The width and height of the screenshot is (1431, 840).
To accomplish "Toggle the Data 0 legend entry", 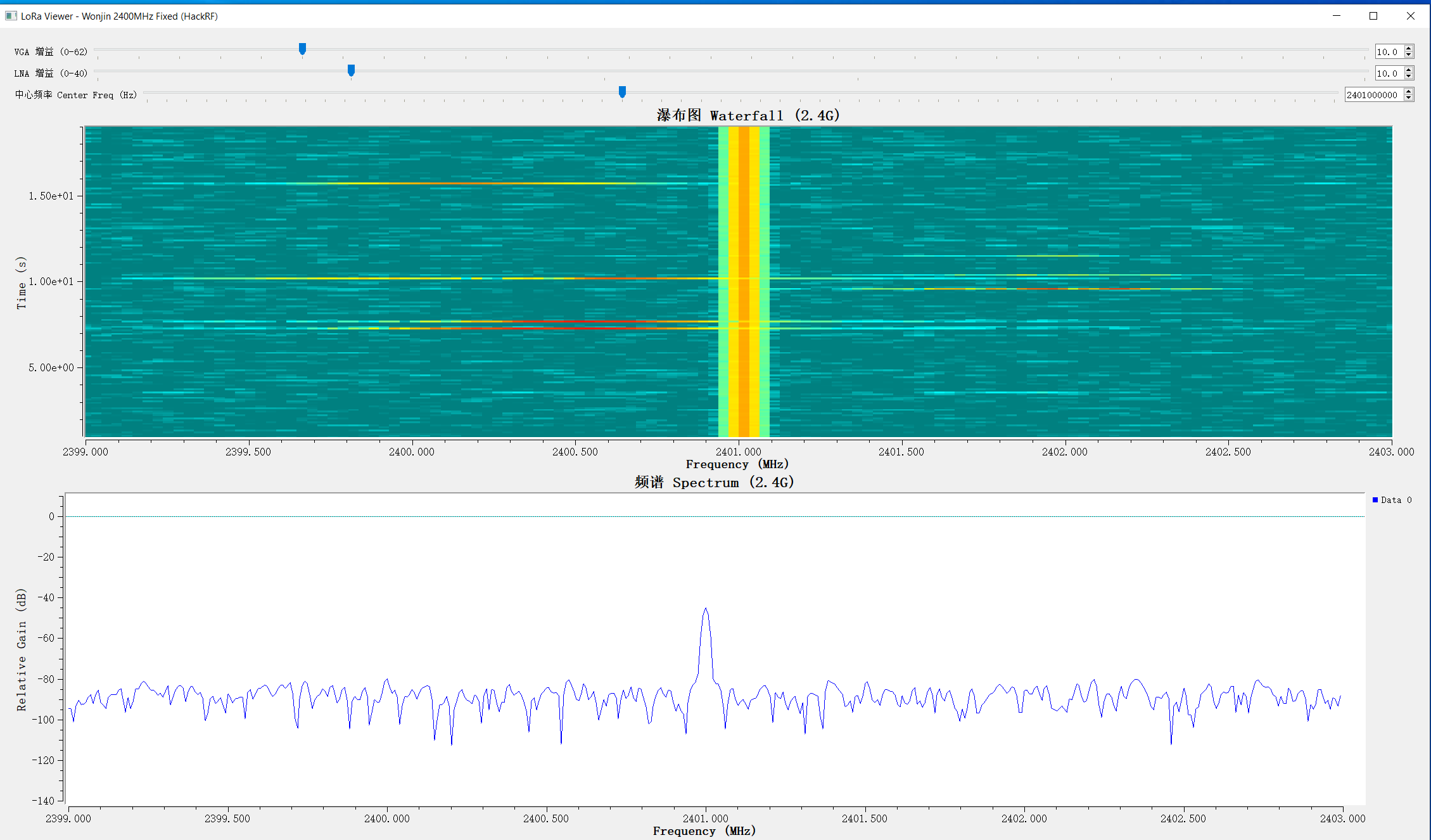I will pyautogui.click(x=1392, y=500).
